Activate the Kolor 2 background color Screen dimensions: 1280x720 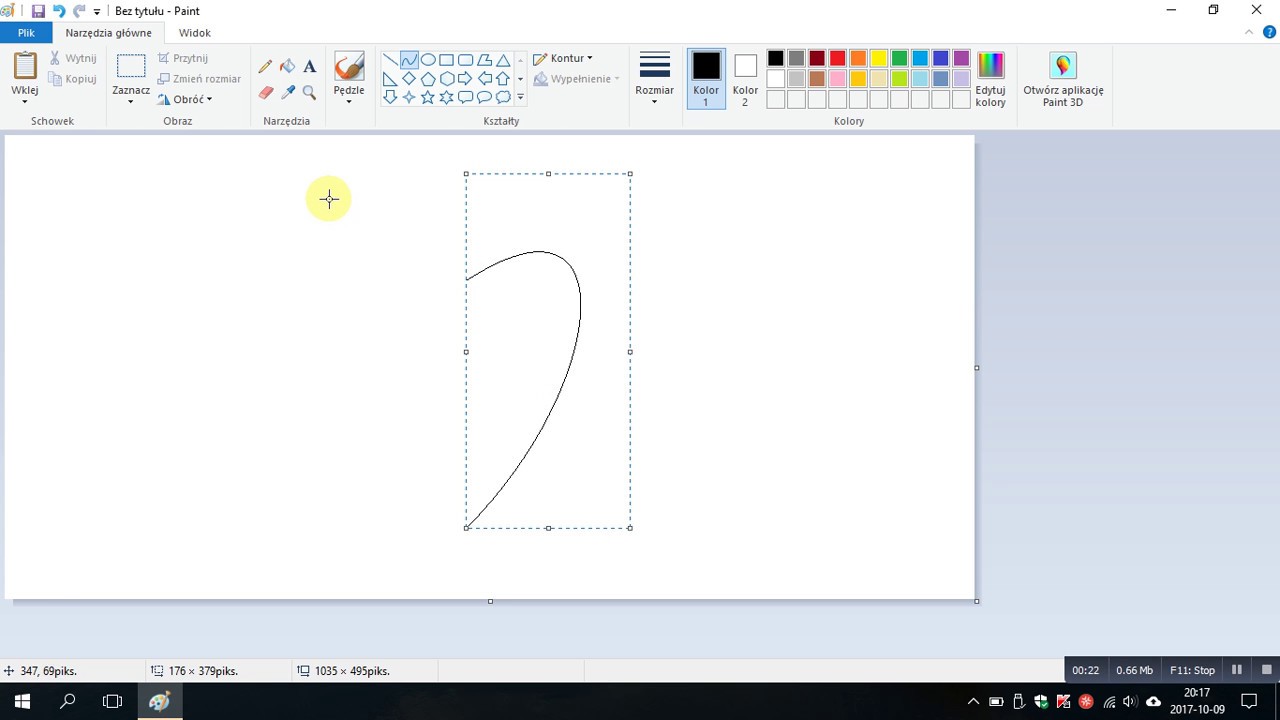pos(745,78)
